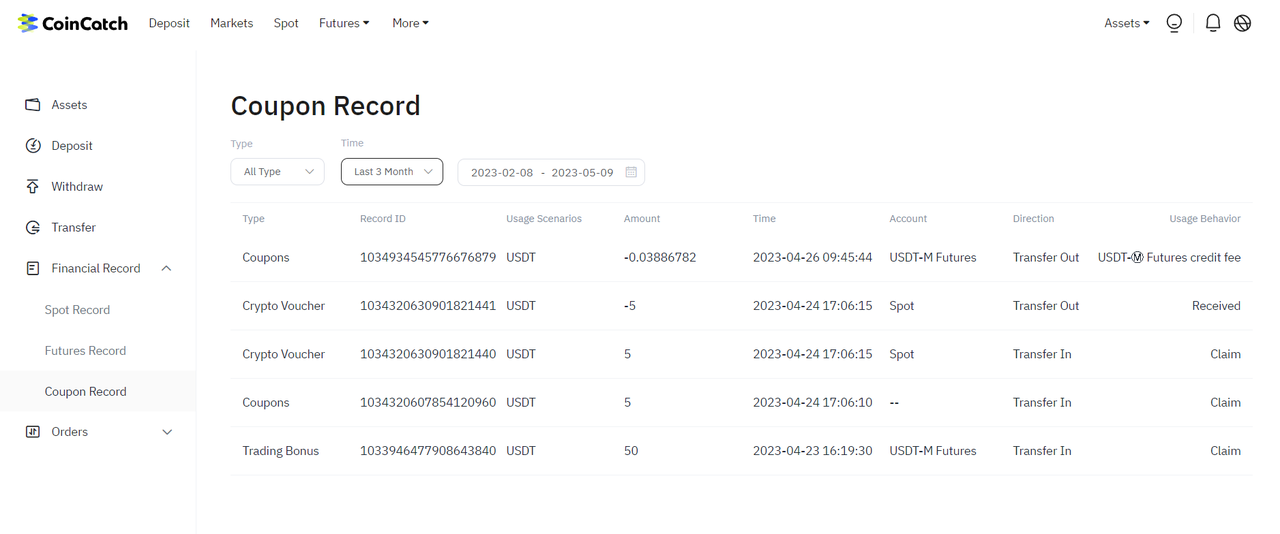Screen dimensions: 1280x534
Task: Click the globe language icon
Action: 1242,23
